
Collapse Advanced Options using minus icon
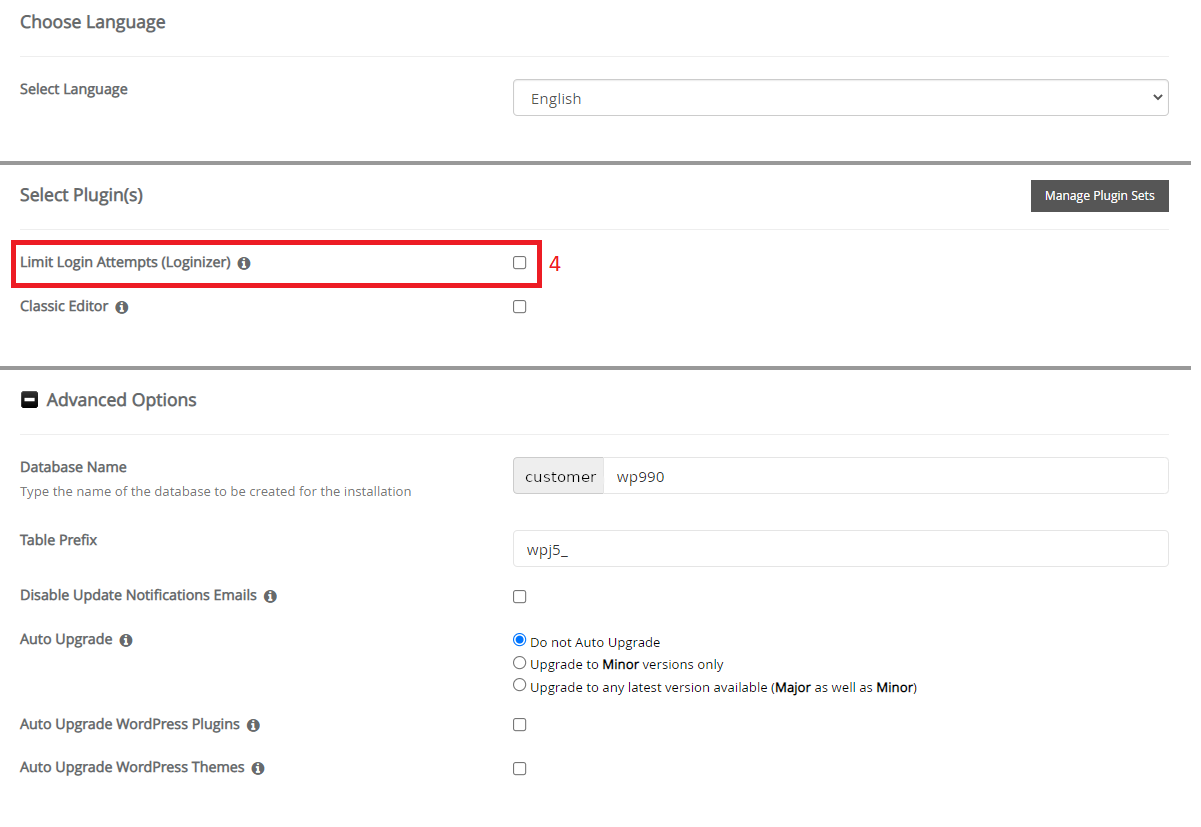click(30, 400)
